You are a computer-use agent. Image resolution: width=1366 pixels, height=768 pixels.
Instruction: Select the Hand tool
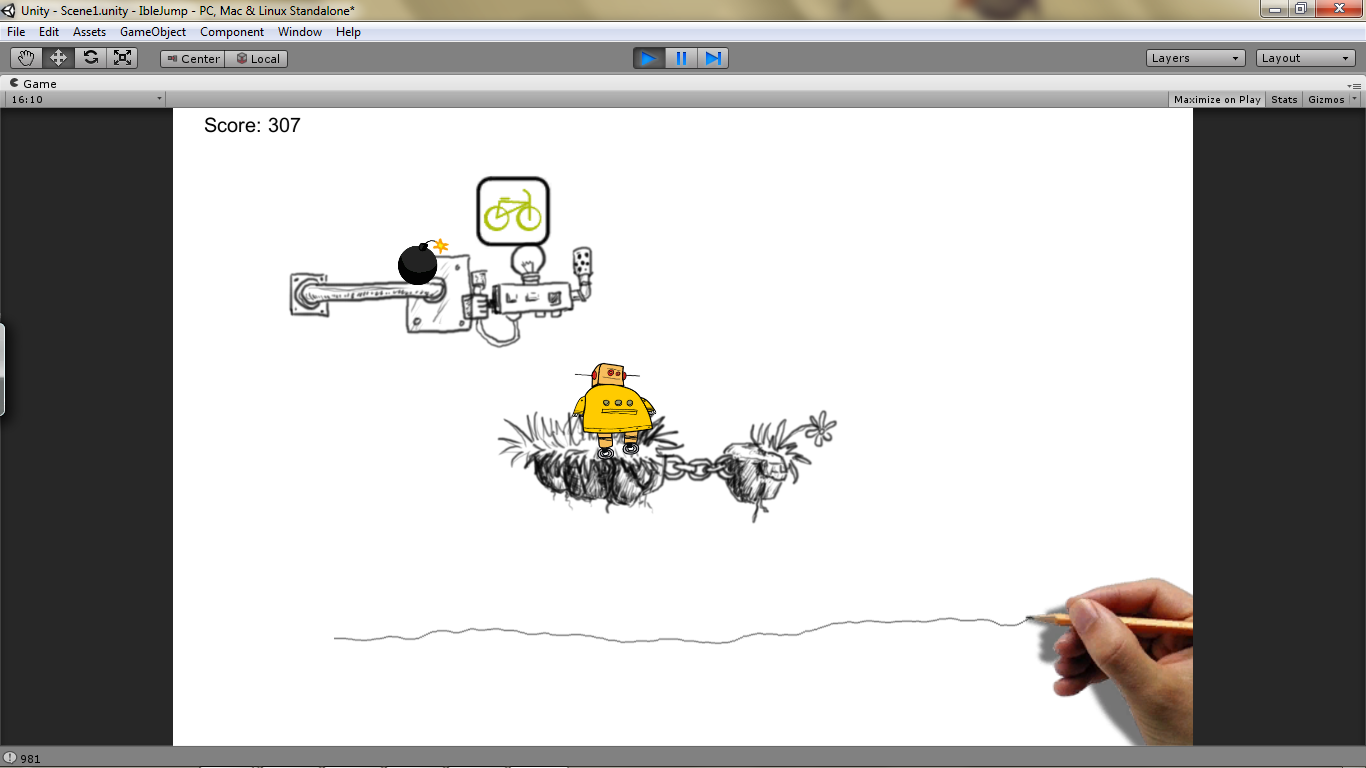pyautogui.click(x=26, y=58)
